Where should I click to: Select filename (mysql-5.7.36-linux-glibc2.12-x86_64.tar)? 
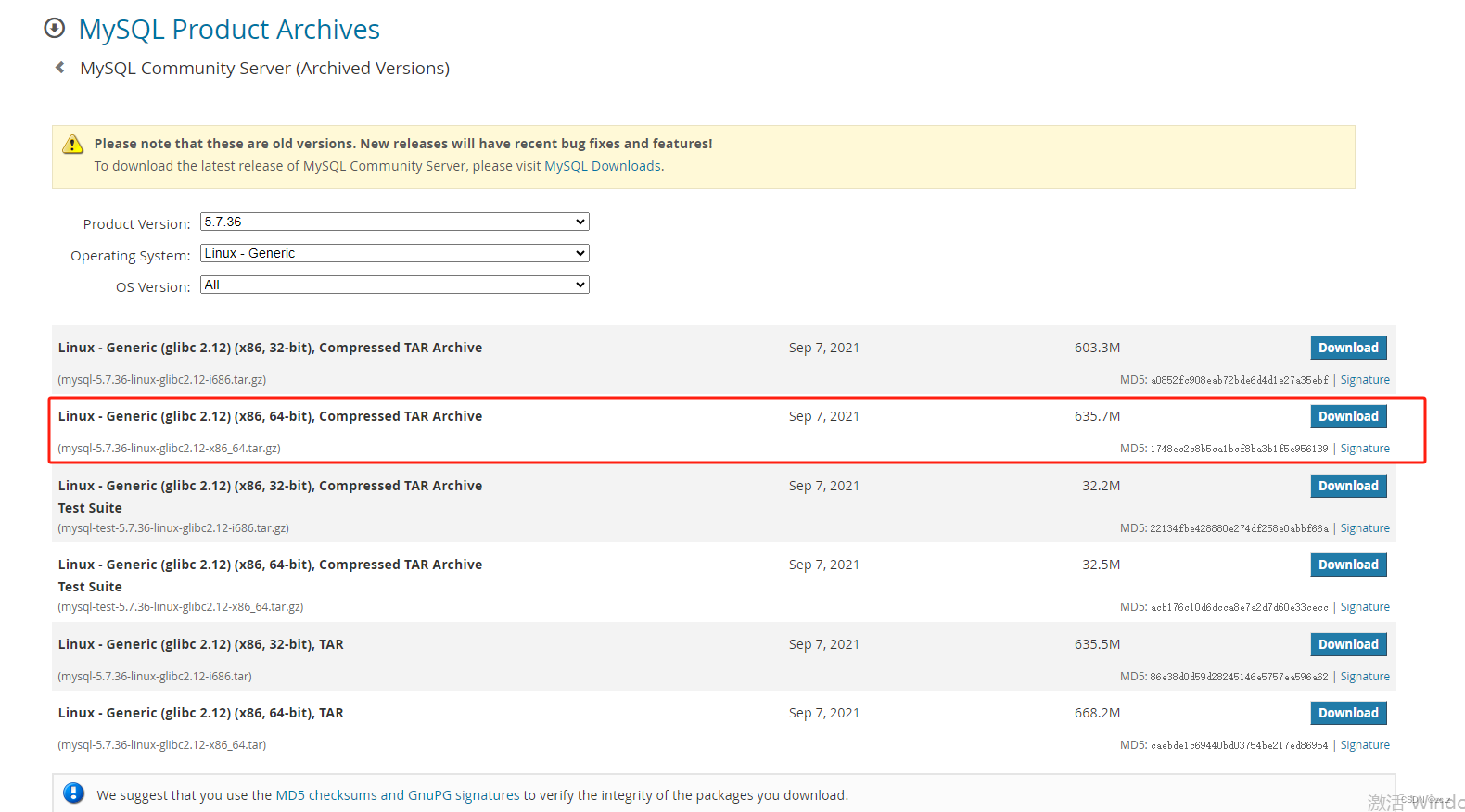(x=162, y=745)
